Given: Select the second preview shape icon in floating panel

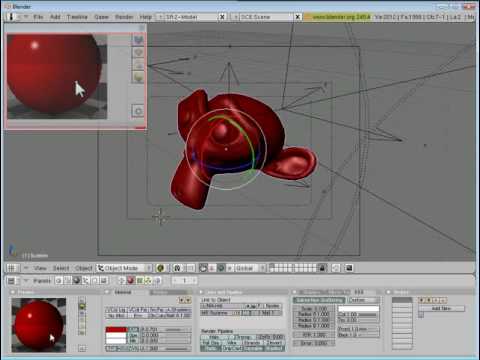Looking at the screenshot, I should pos(138,53).
